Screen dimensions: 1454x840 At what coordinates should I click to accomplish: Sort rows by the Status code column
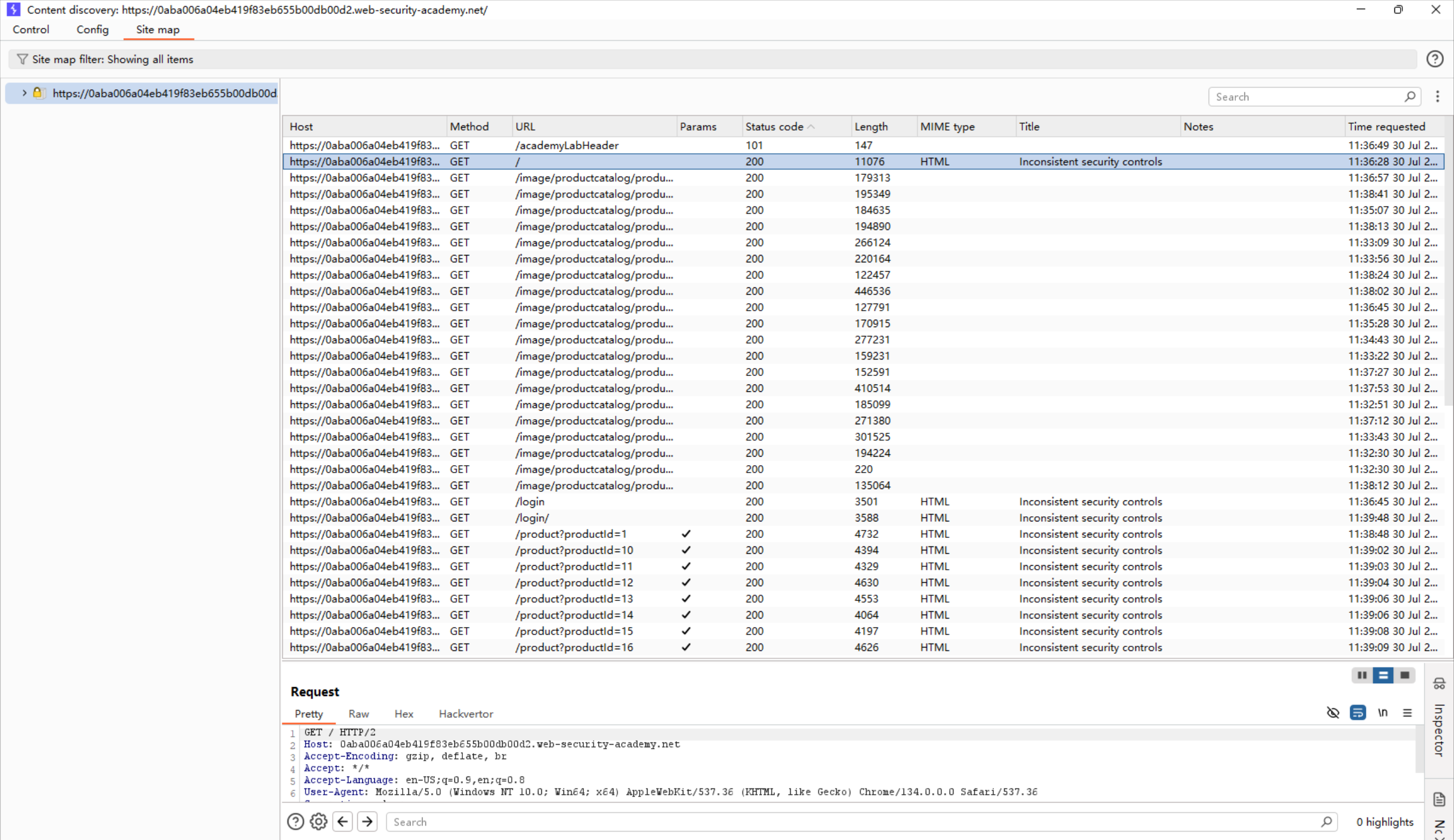(774, 126)
